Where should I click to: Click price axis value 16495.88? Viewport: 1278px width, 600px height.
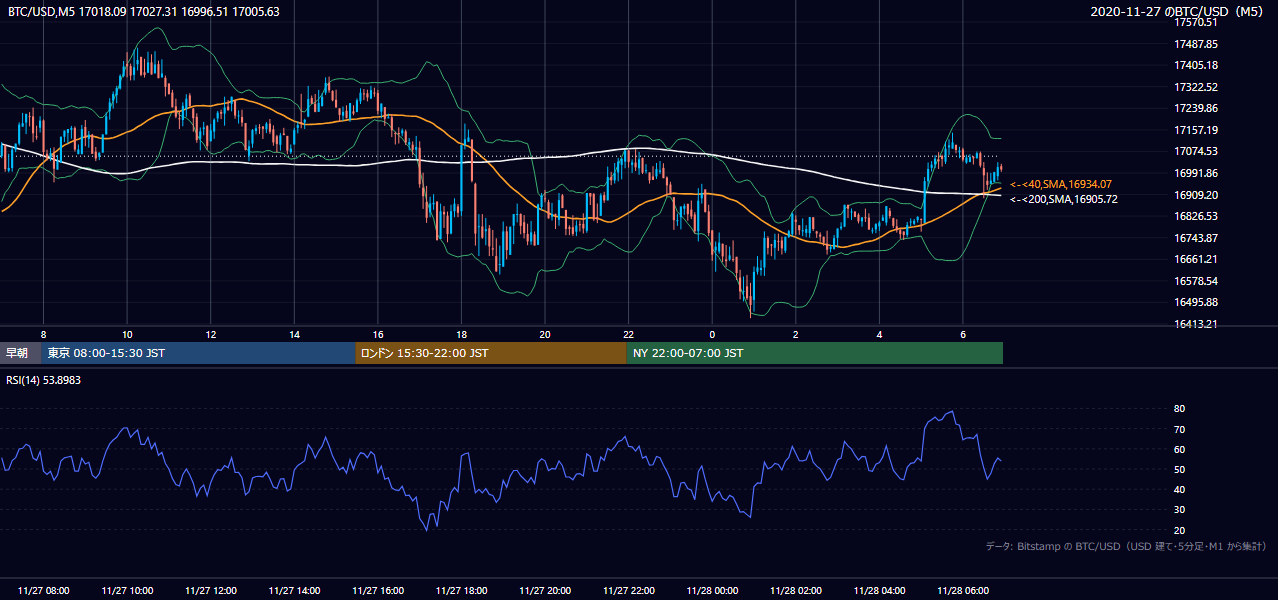tap(1196, 302)
